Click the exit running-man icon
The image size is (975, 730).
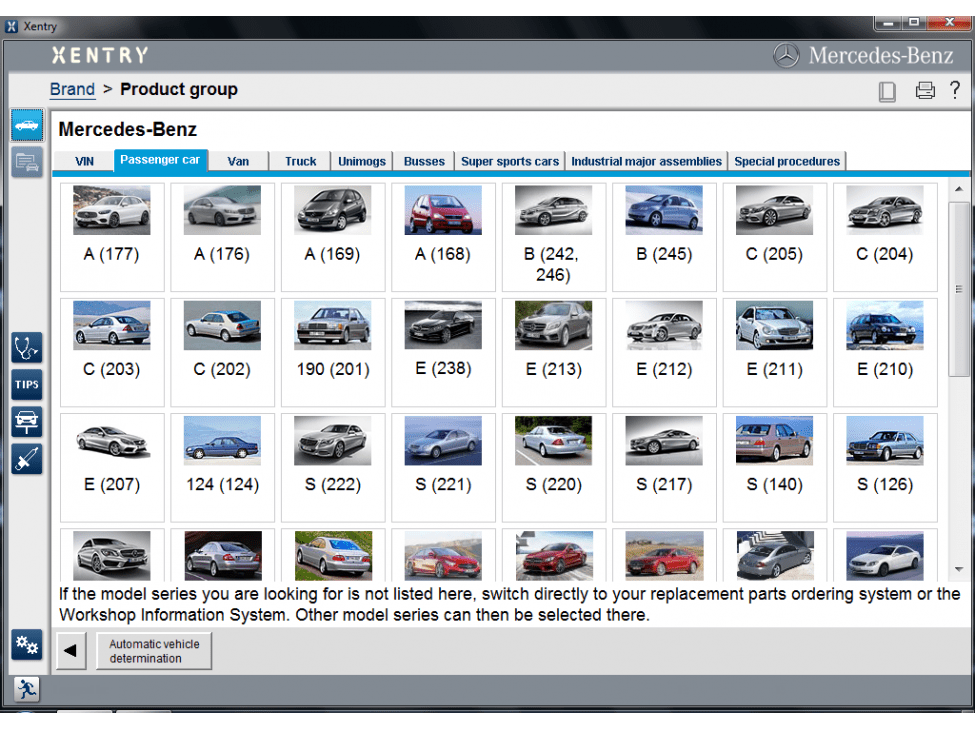(x=26, y=689)
